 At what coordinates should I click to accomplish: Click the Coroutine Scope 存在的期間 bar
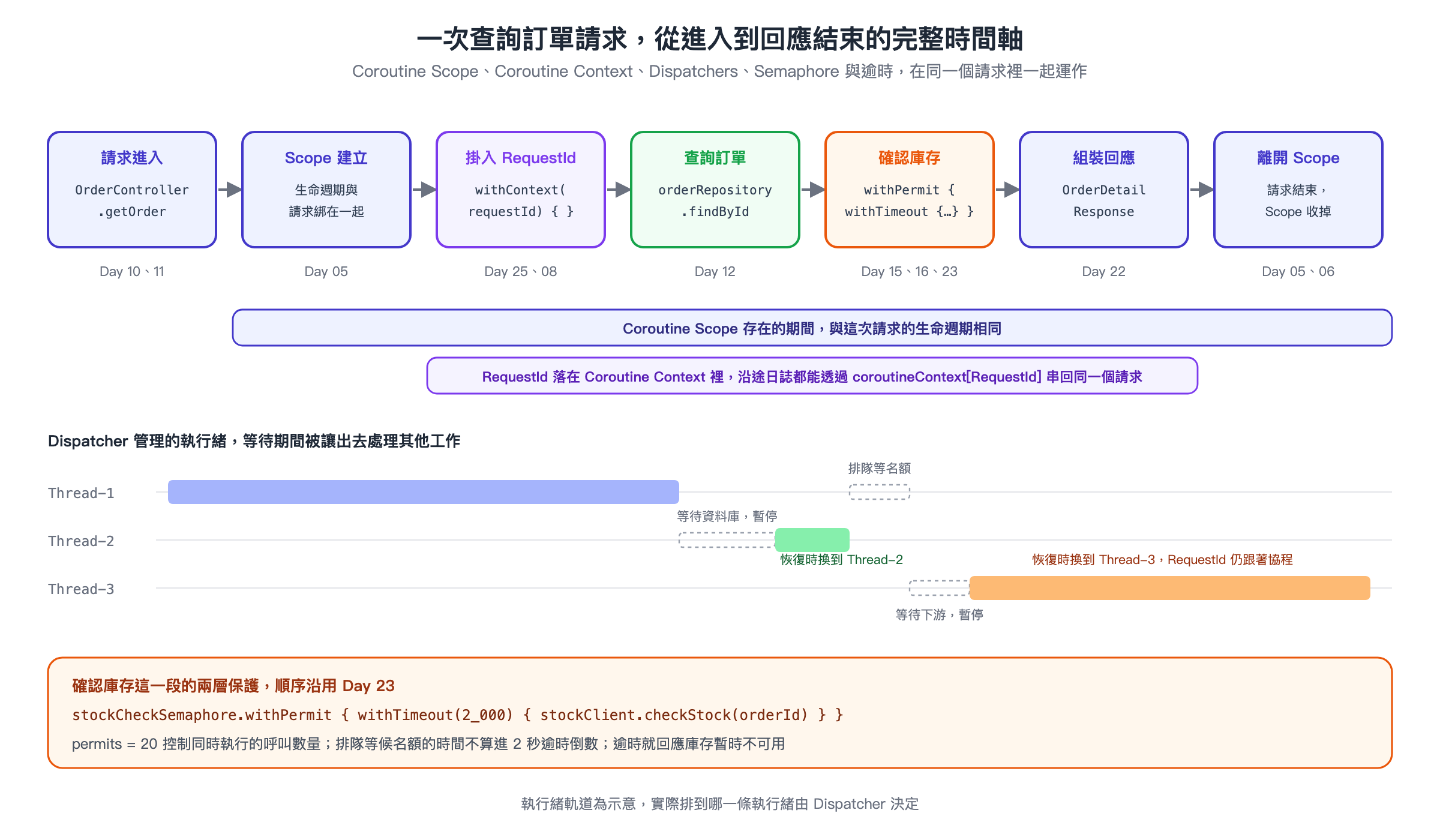pos(812,328)
